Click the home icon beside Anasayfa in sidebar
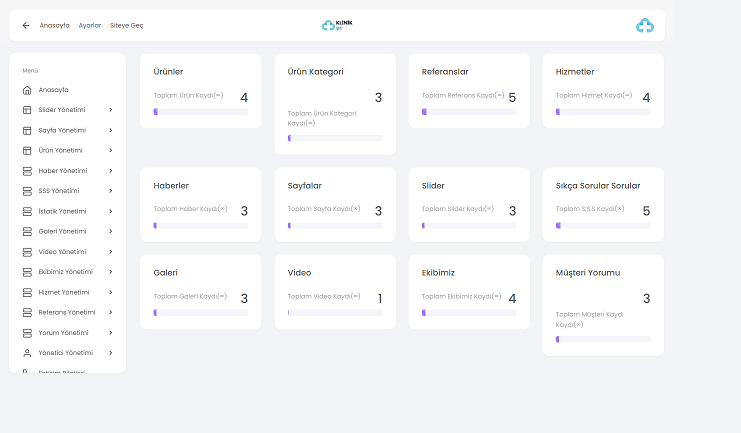This screenshot has width=741, height=433. [x=27, y=90]
